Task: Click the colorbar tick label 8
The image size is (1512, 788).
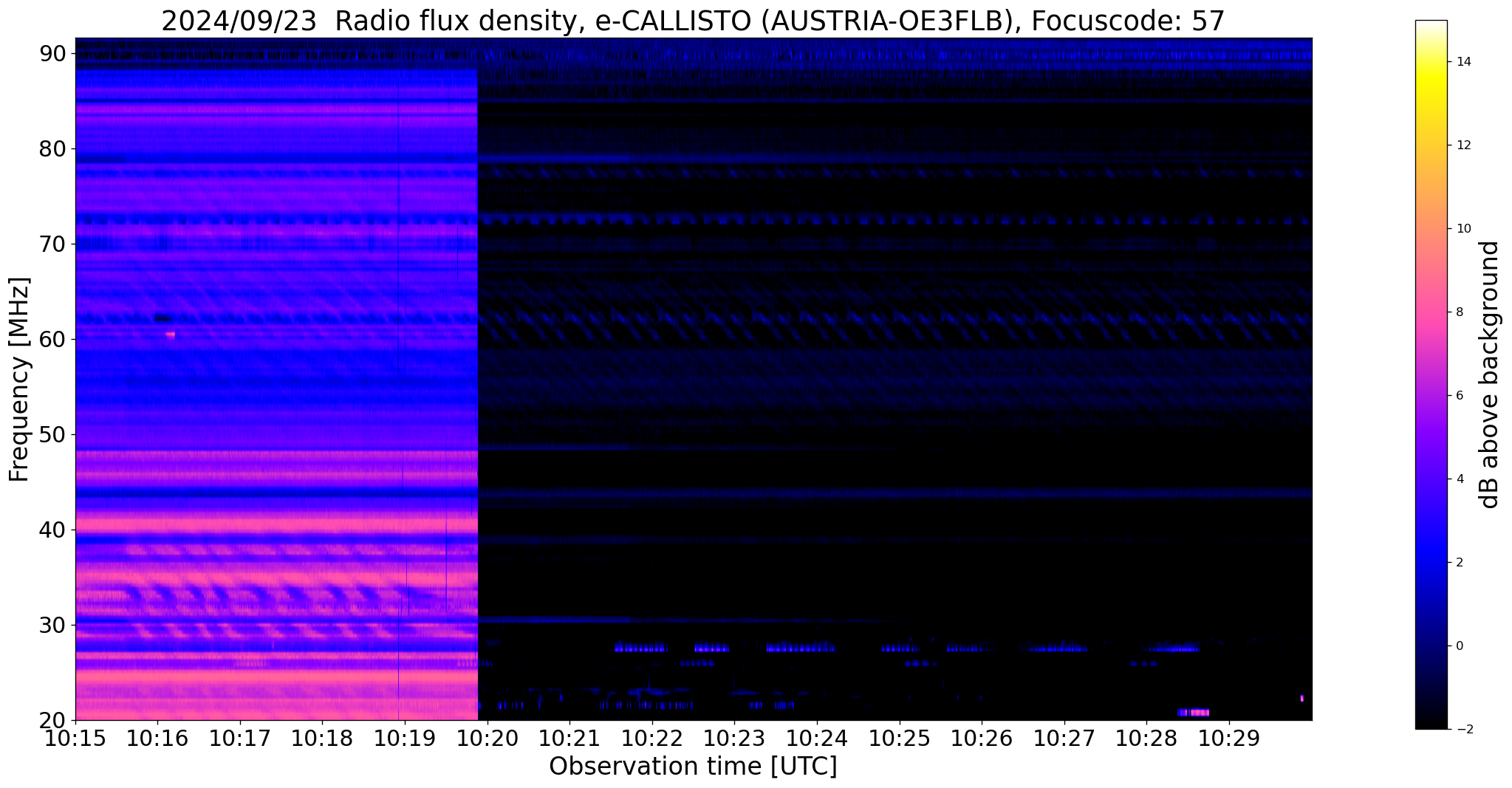Action: point(1459,312)
